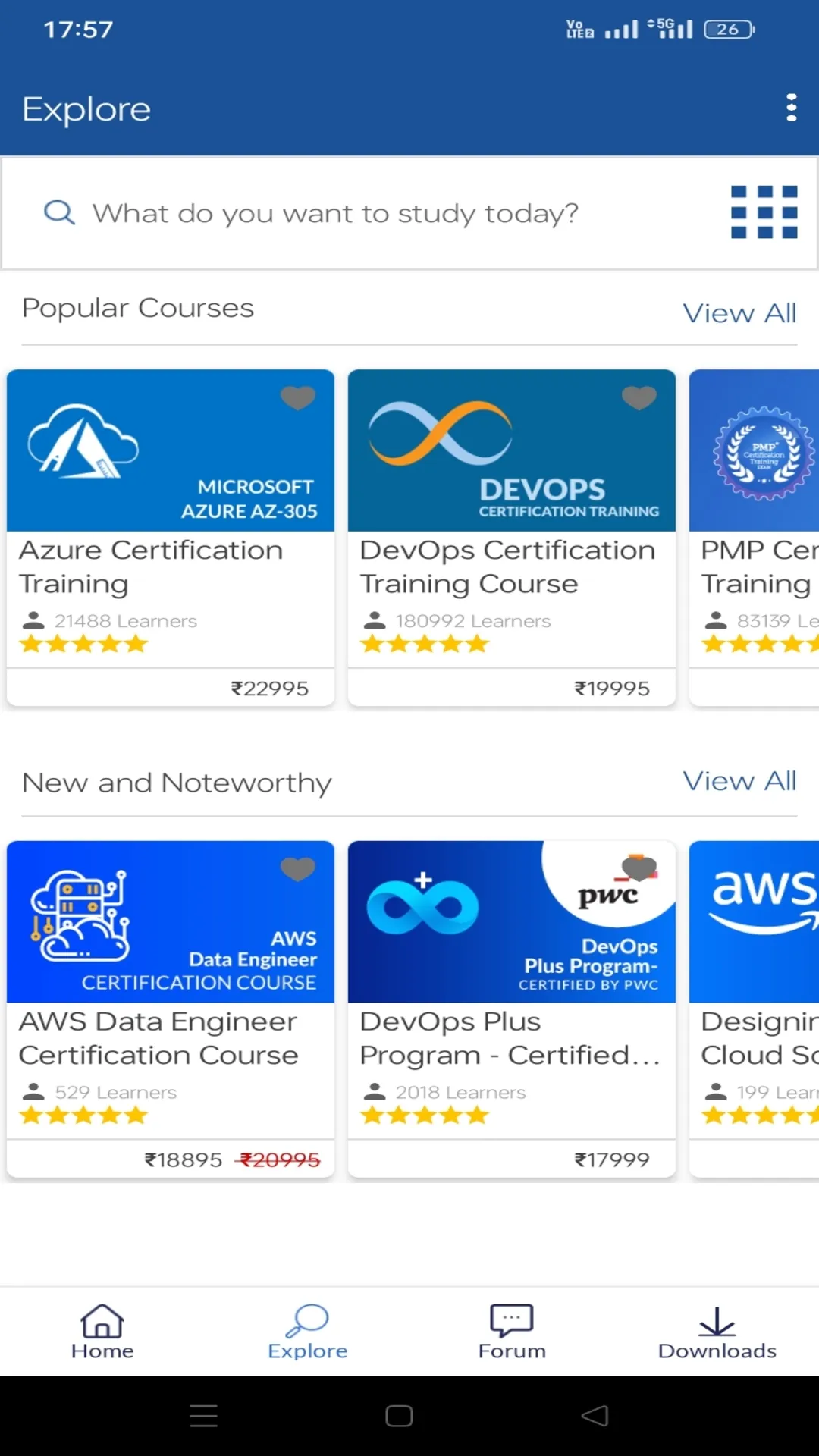Select the Explore tab
This screenshot has width=819, height=1456.
[x=307, y=1332]
